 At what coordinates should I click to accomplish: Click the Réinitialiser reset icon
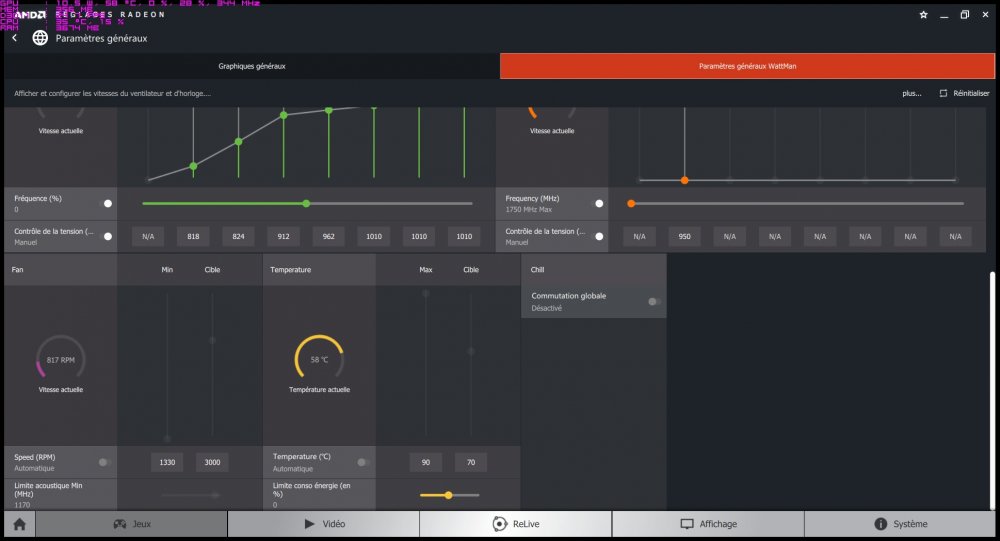pos(943,93)
